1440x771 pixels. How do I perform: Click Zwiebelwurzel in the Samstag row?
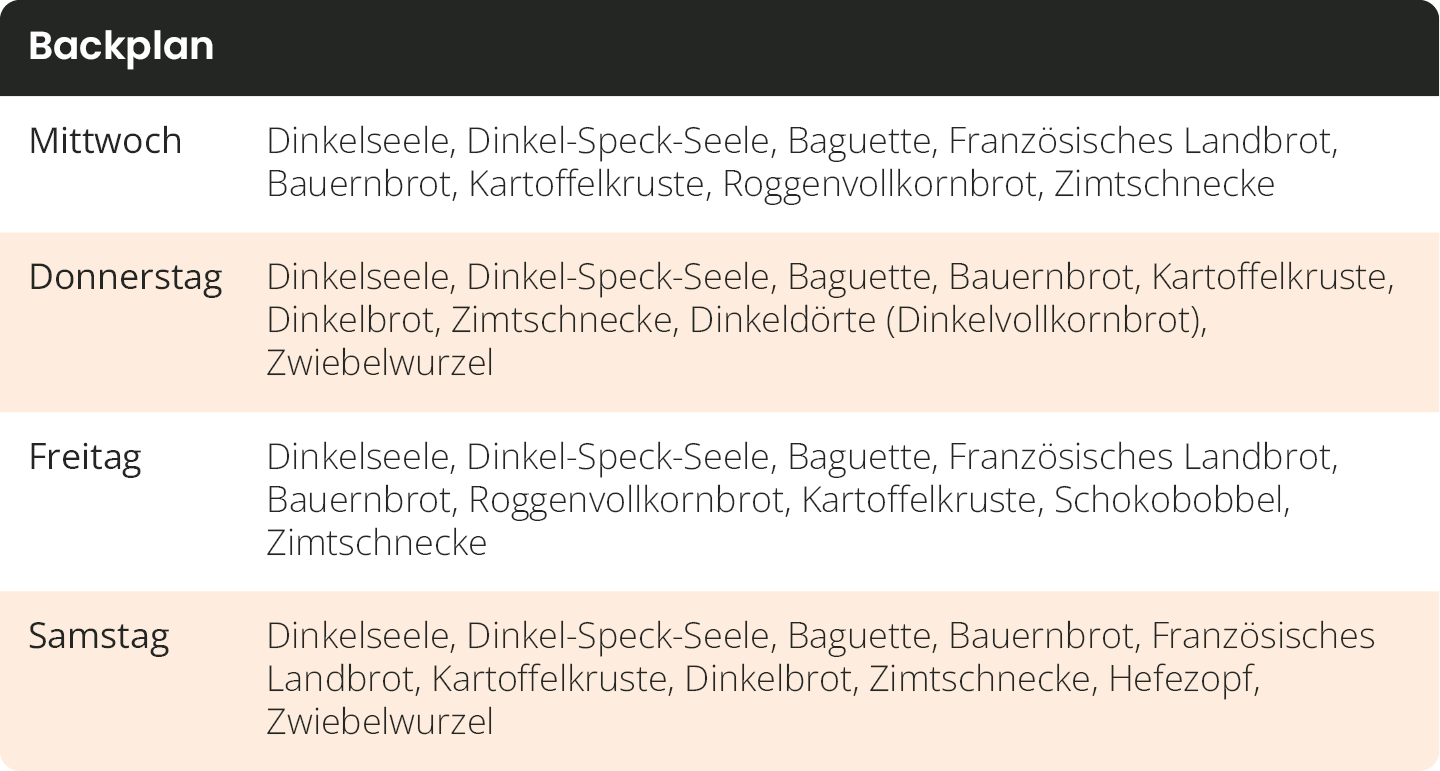[380, 721]
